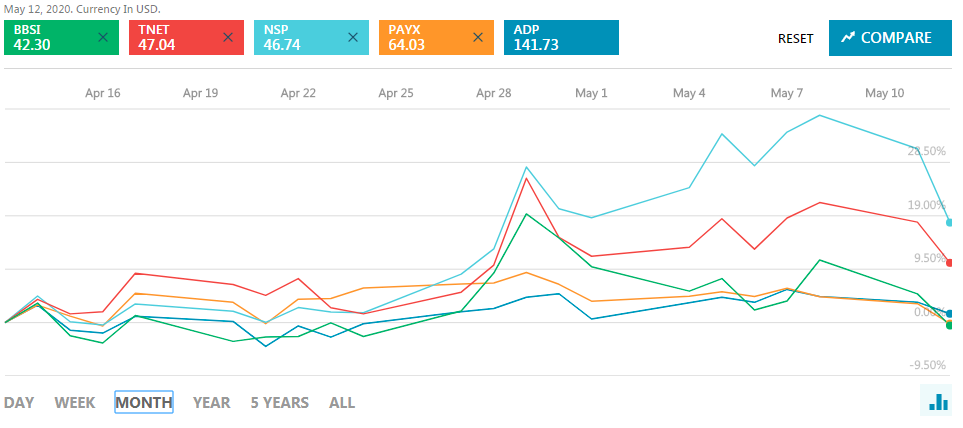The width and height of the screenshot is (963, 428).
Task: Switch chart range to WEEK
Action: coord(75,403)
